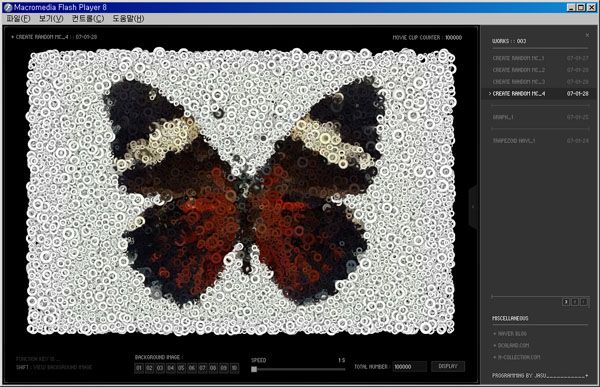Click the DISPLAY button
The width and height of the screenshot is (600, 387).
pos(448,366)
